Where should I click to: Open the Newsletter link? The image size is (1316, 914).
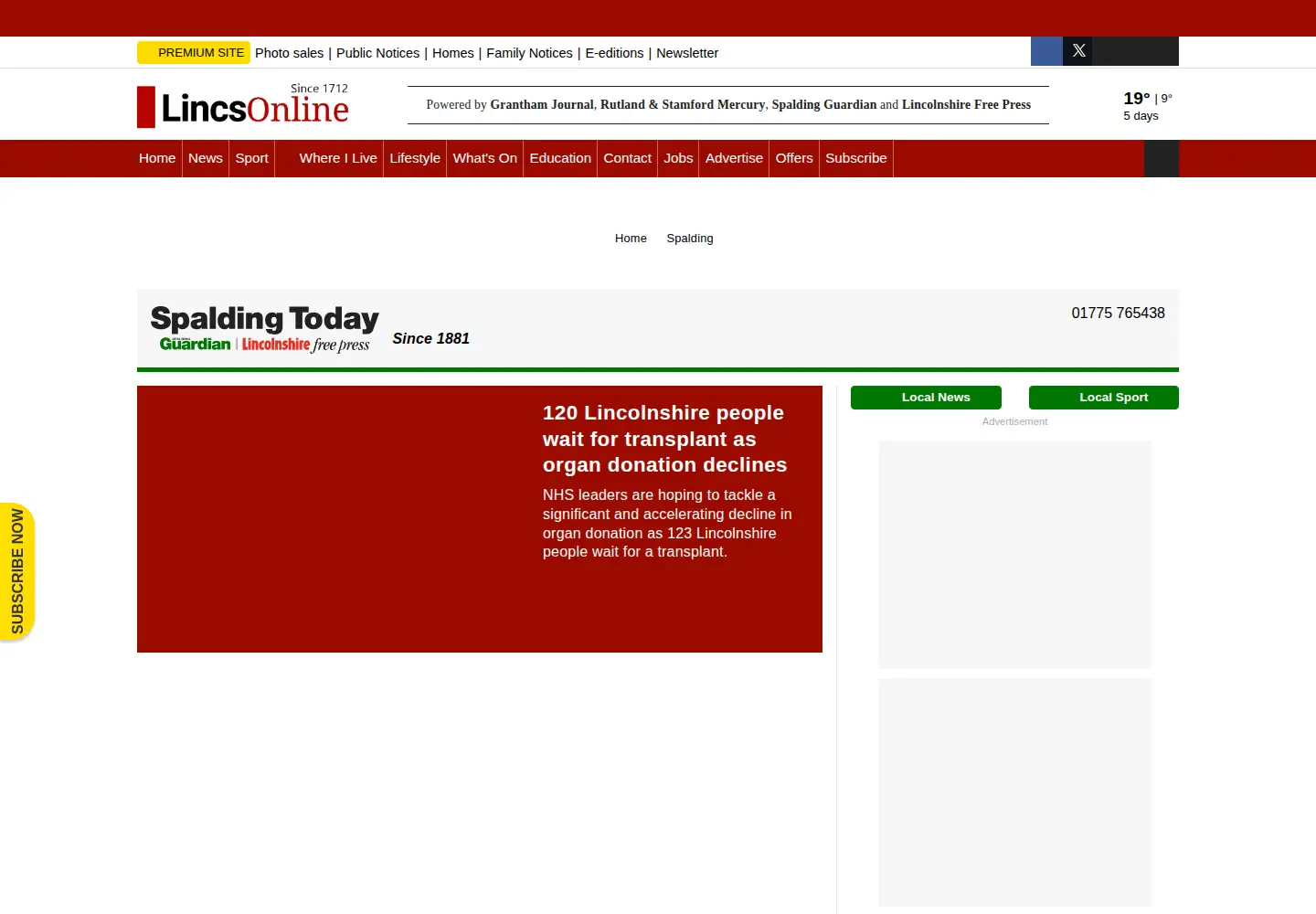[687, 53]
